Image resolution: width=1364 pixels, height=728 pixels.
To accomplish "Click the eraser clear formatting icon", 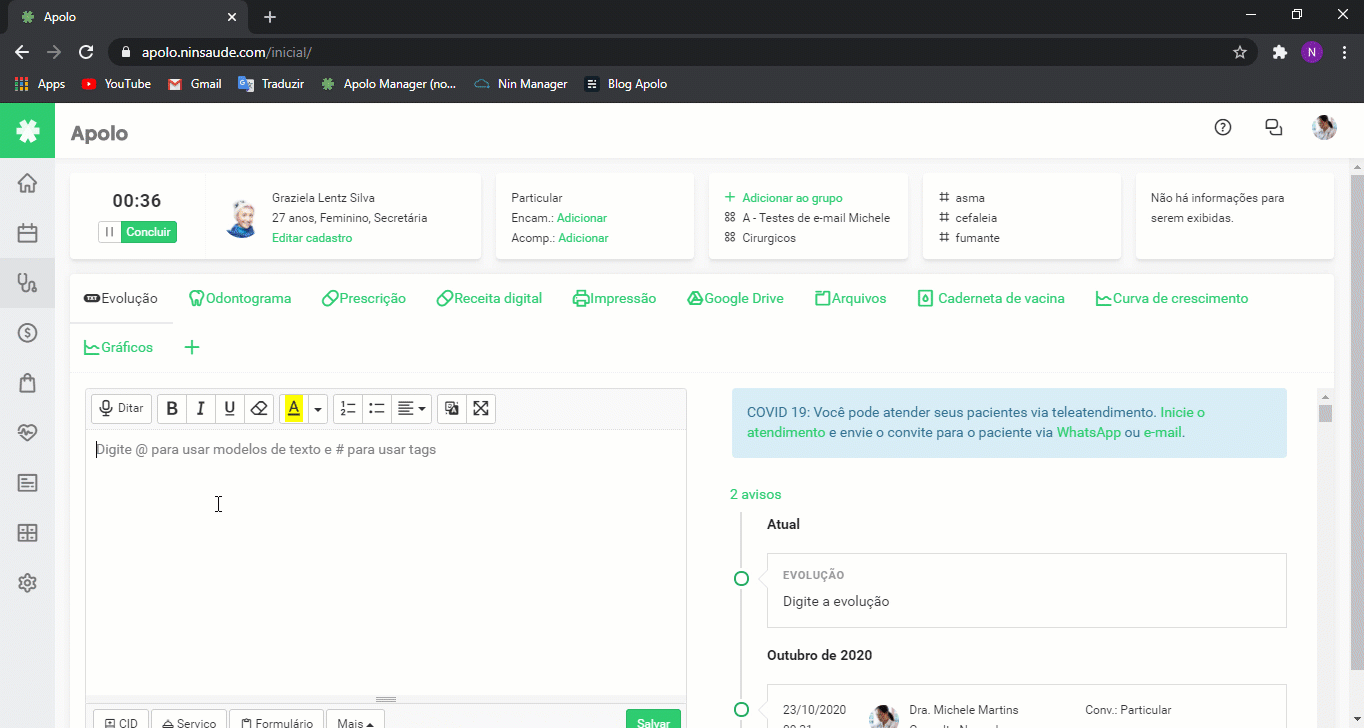I will coord(258,408).
